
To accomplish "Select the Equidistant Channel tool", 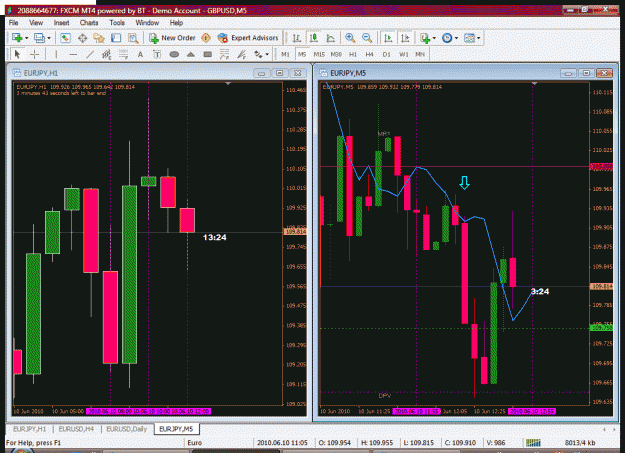I will click(106, 54).
